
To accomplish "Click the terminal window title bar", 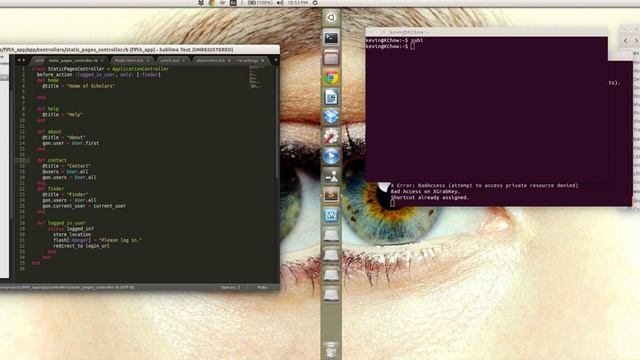I will coord(487,32).
